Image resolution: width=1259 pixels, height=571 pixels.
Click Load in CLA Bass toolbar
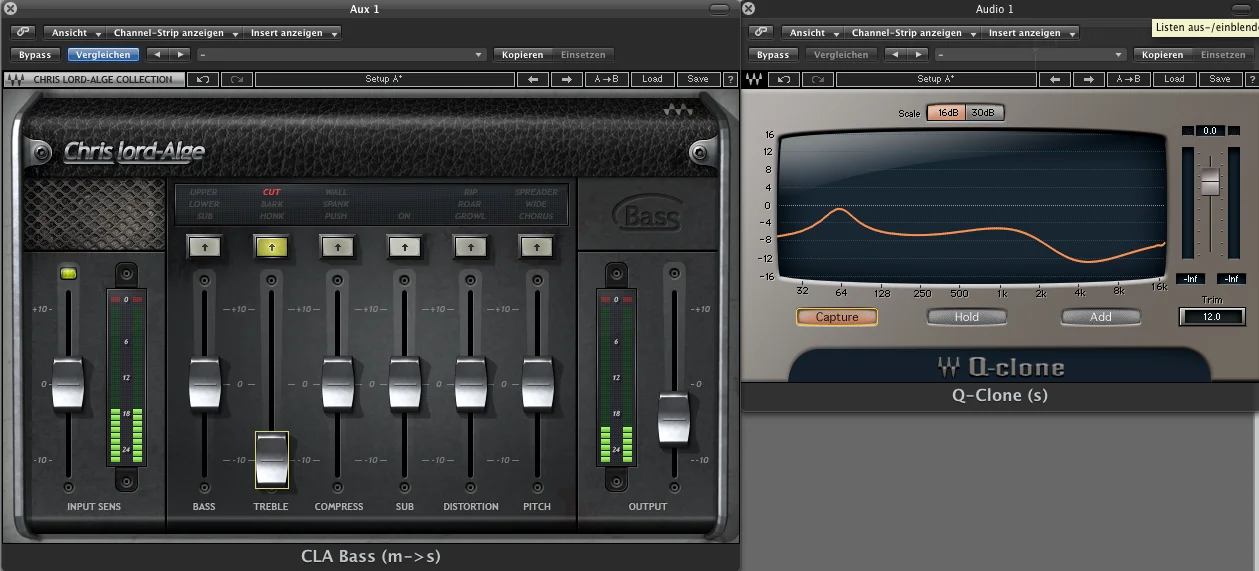point(652,79)
